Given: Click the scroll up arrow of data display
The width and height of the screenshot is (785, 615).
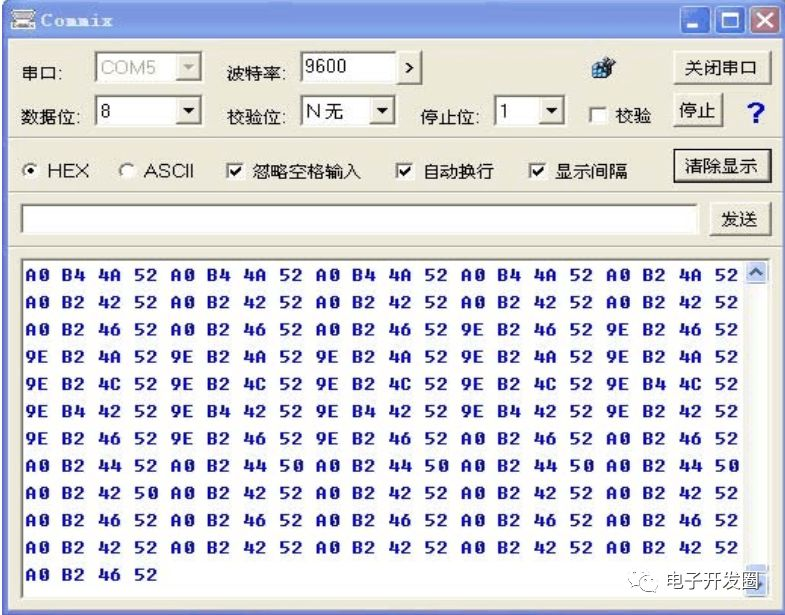Looking at the screenshot, I should click(756, 273).
